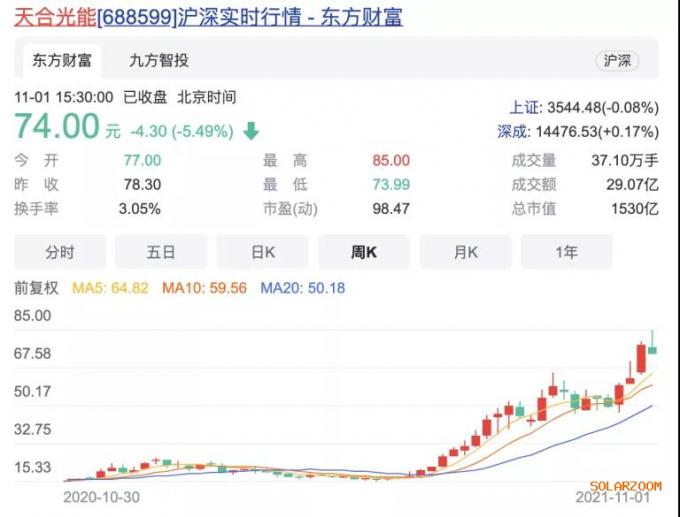This screenshot has width=680, height=517.
Task: Click the timestamp 11-01 15:30:00
Action: (x=64, y=97)
